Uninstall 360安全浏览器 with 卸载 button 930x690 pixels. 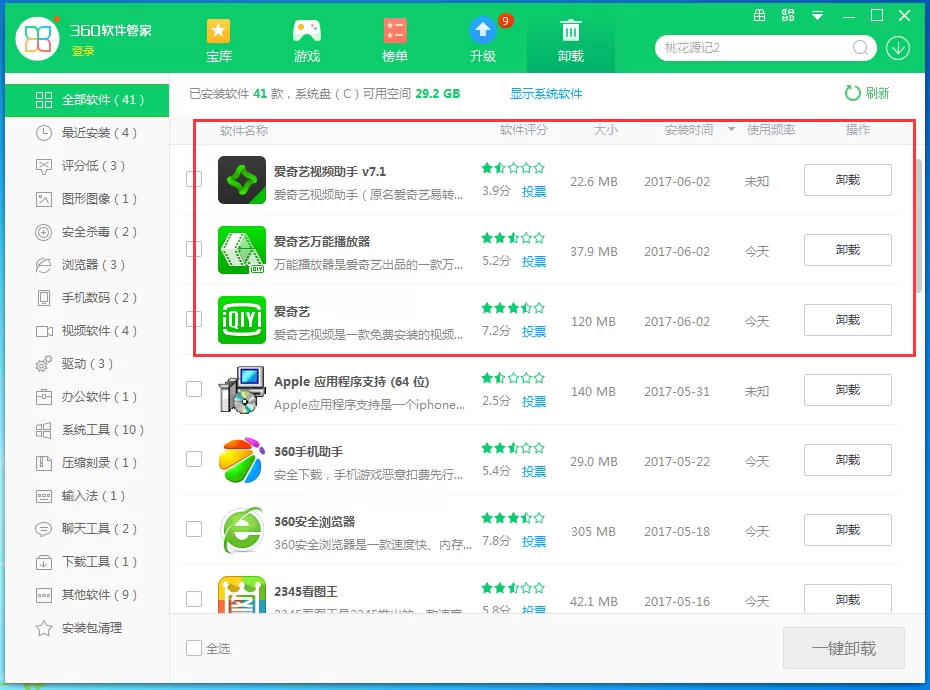848,530
